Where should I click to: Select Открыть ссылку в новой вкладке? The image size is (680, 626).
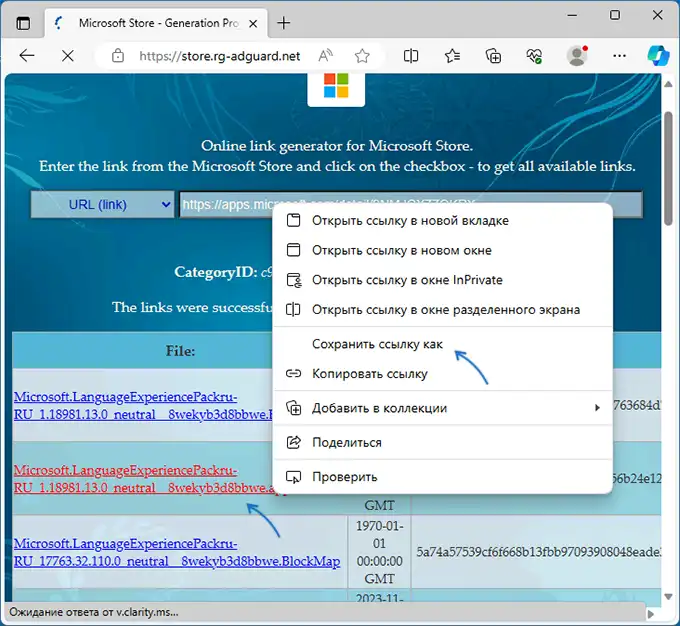443,220
